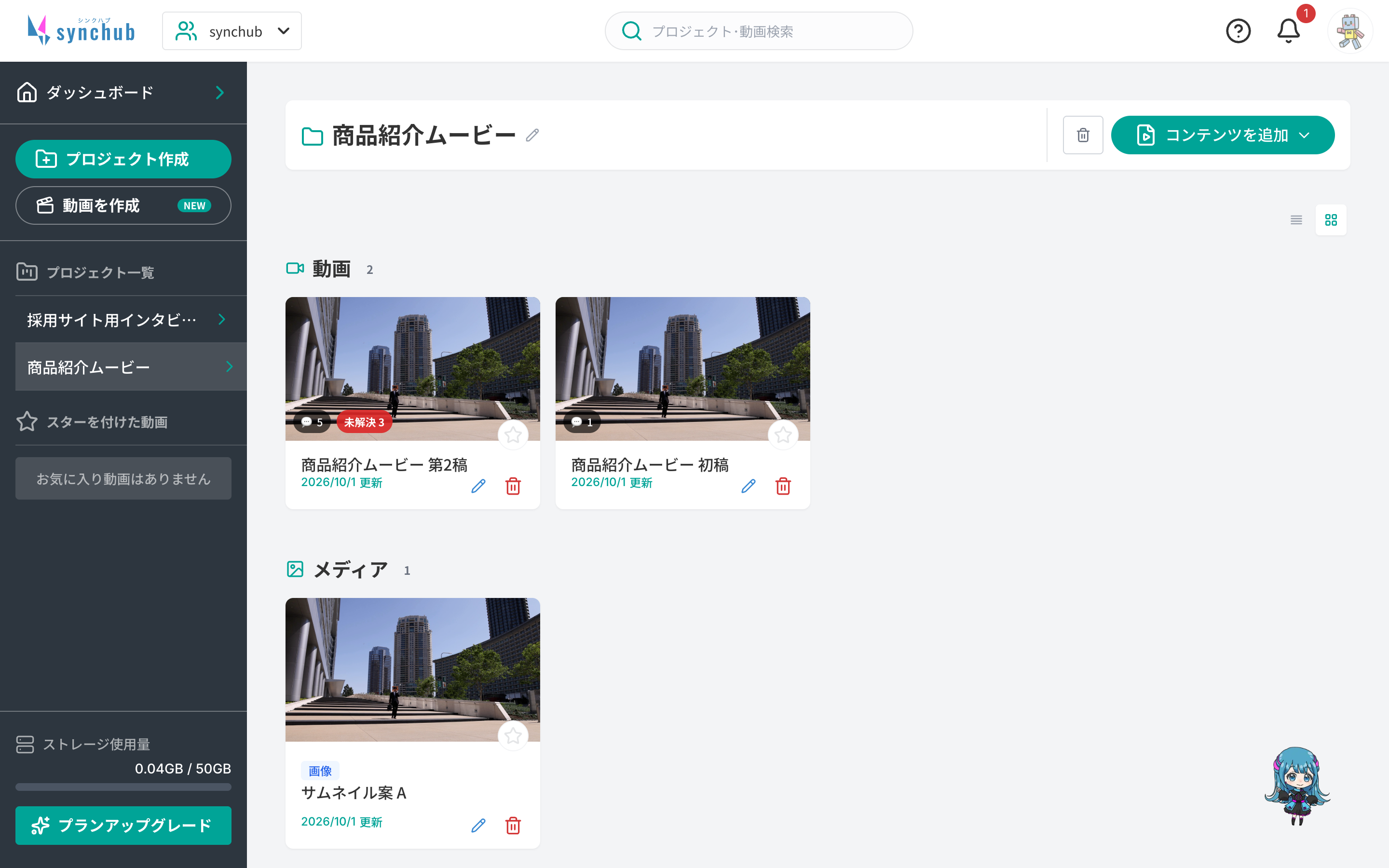Image resolution: width=1389 pixels, height=868 pixels.
Task: Switch to grid view
Action: [1331, 220]
